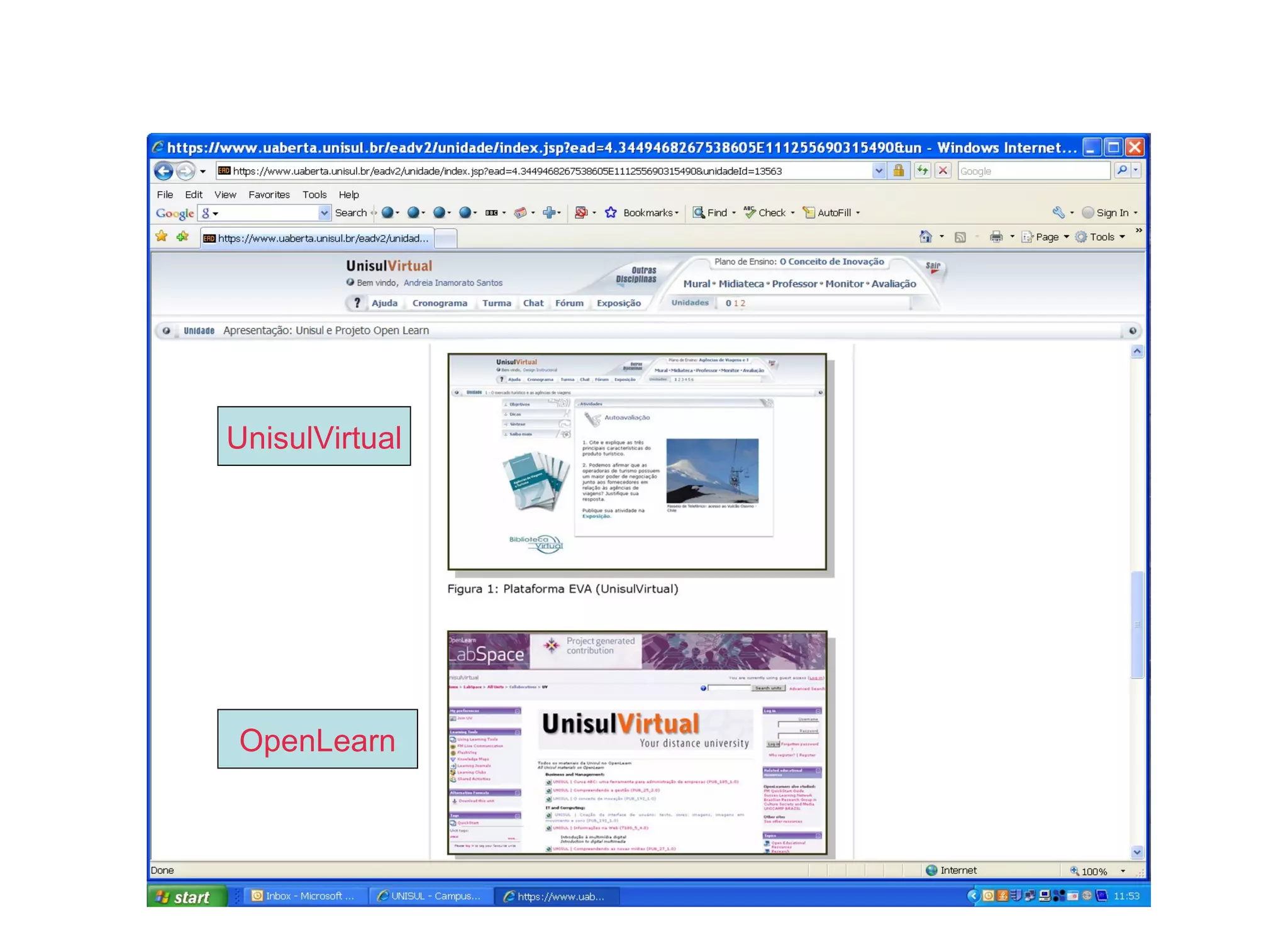Open the Professor section
The image size is (1288, 930).
[794, 284]
